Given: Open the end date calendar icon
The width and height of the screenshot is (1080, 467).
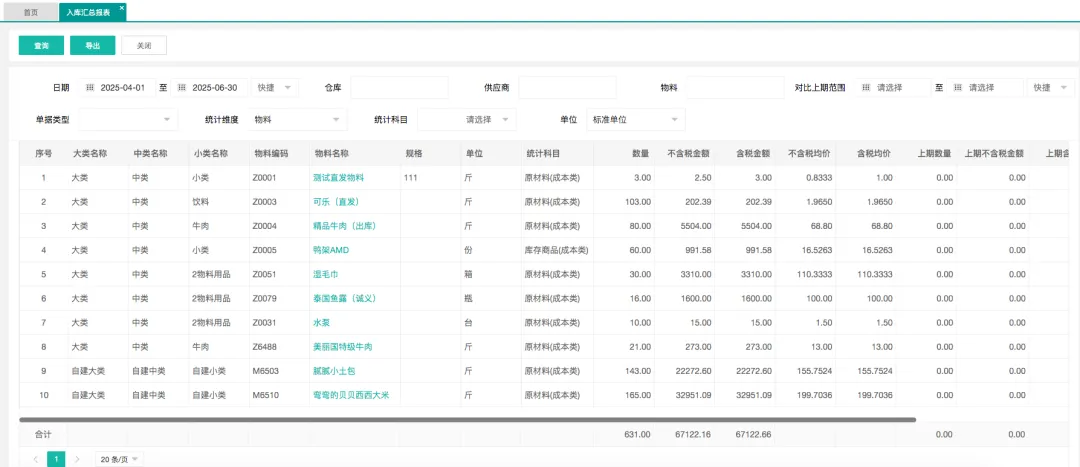Looking at the screenshot, I should click(181, 88).
